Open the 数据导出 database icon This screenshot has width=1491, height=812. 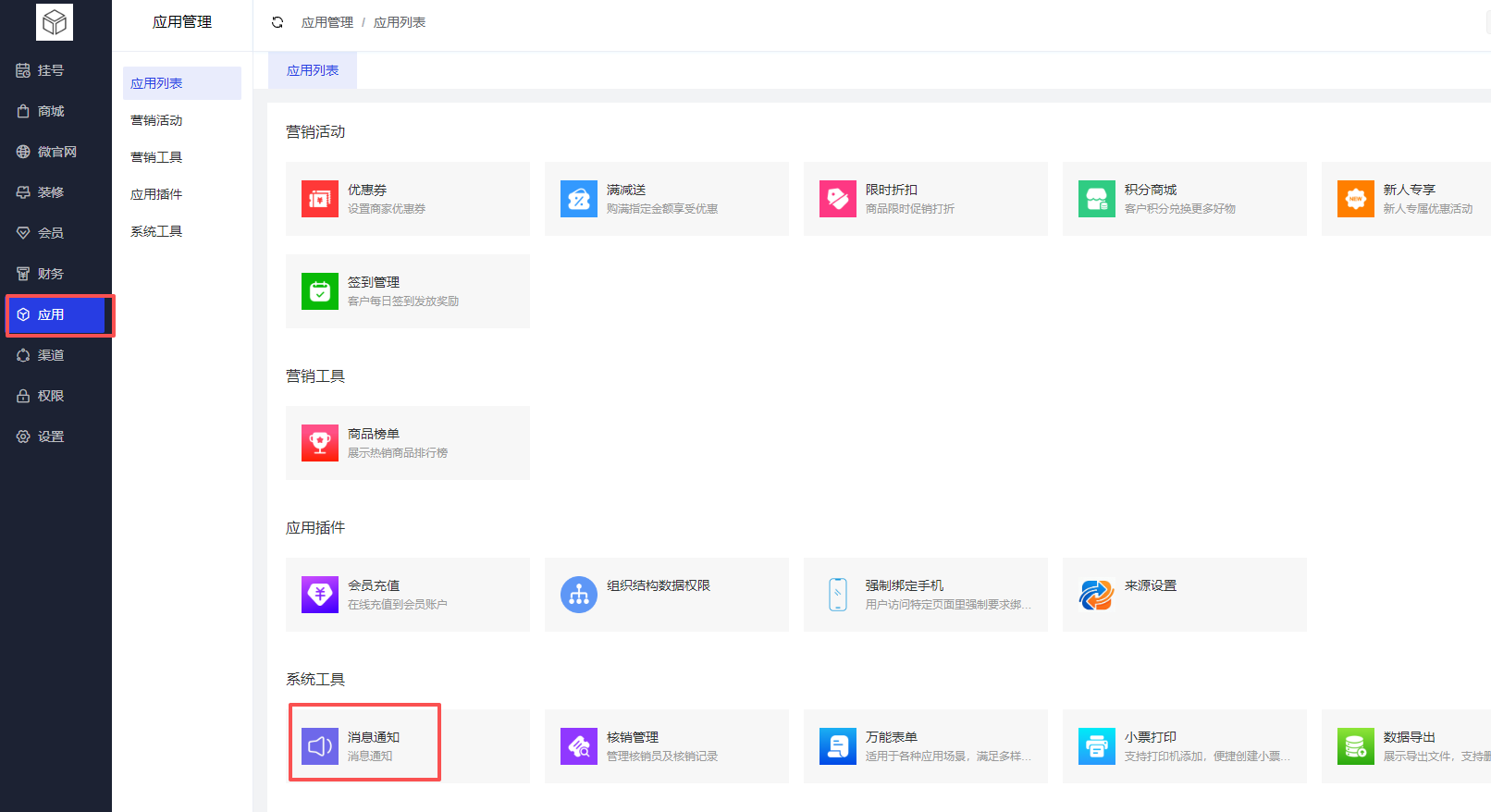pyautogui.click(x=1356, y=746)
